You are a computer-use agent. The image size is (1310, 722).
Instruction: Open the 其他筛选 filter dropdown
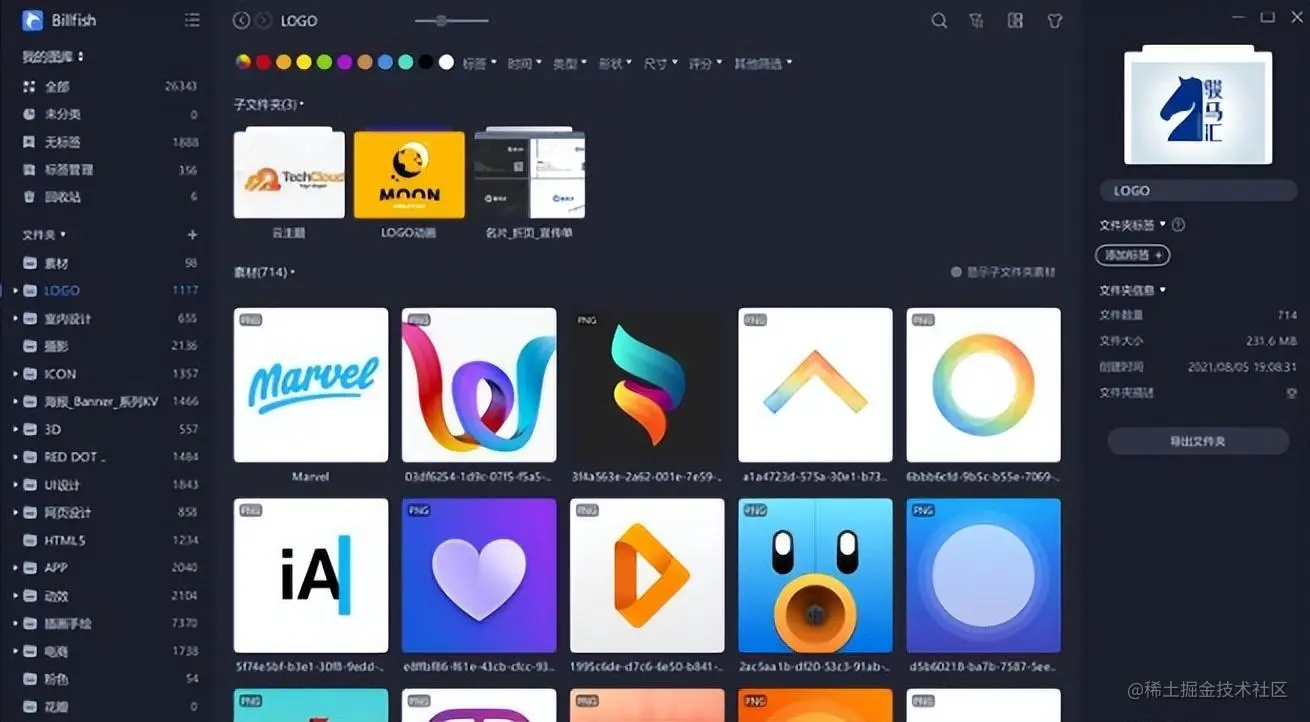pyautogui.click(x=763, y=63)
